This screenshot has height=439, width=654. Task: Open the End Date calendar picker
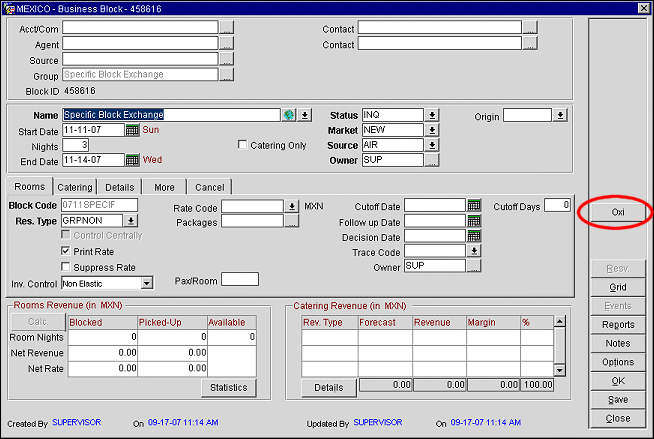[132, 160]
